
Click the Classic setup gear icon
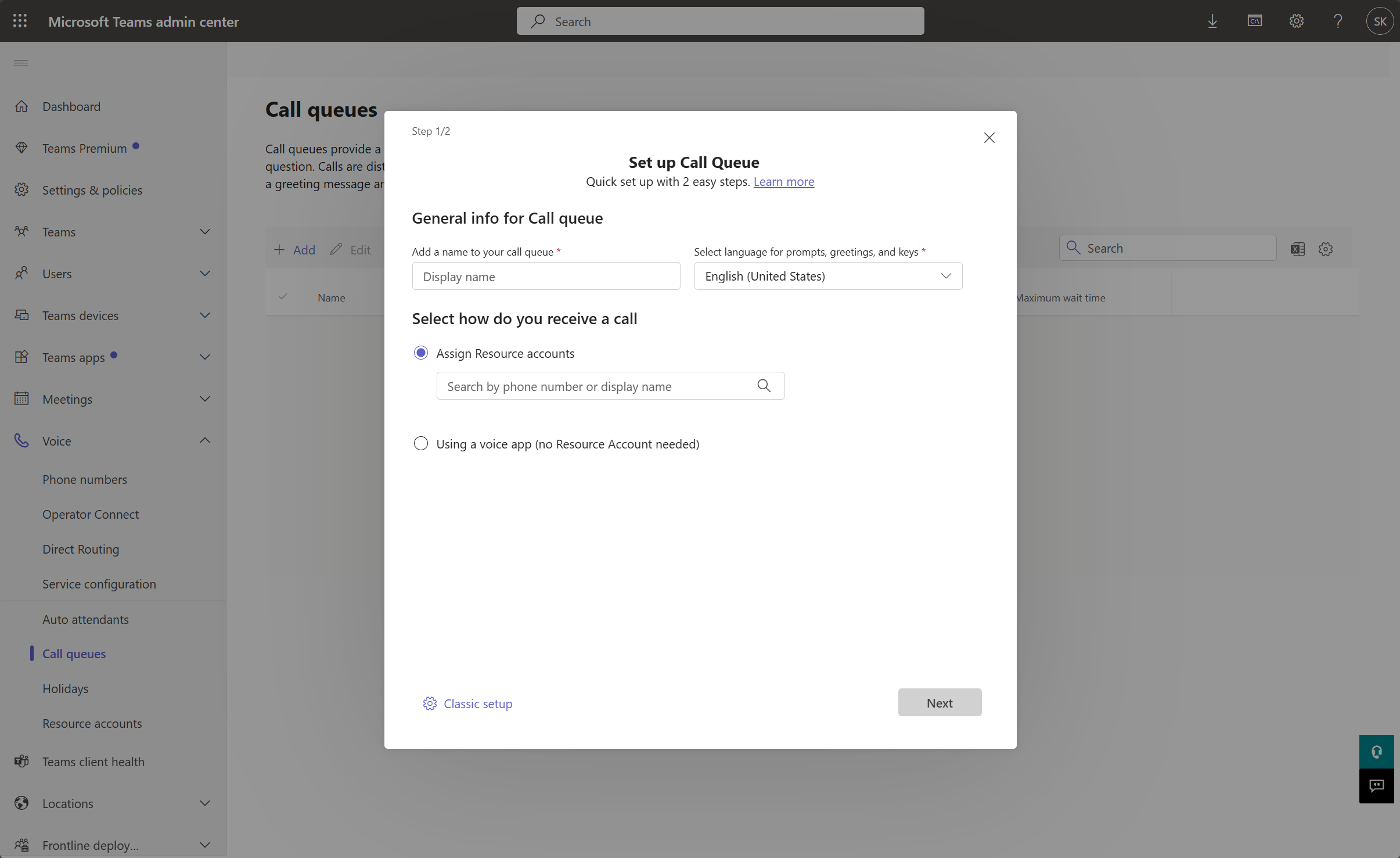(430, 703)
